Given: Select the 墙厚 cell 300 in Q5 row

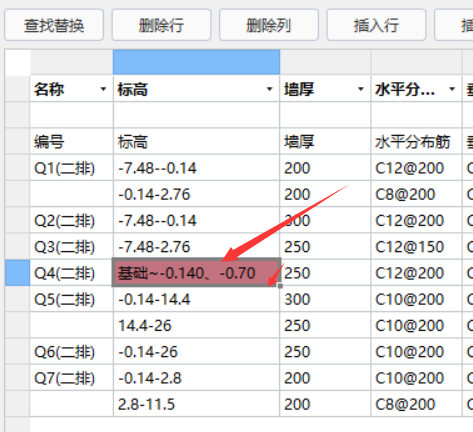Looking at the screenshot, I should 325,299.
